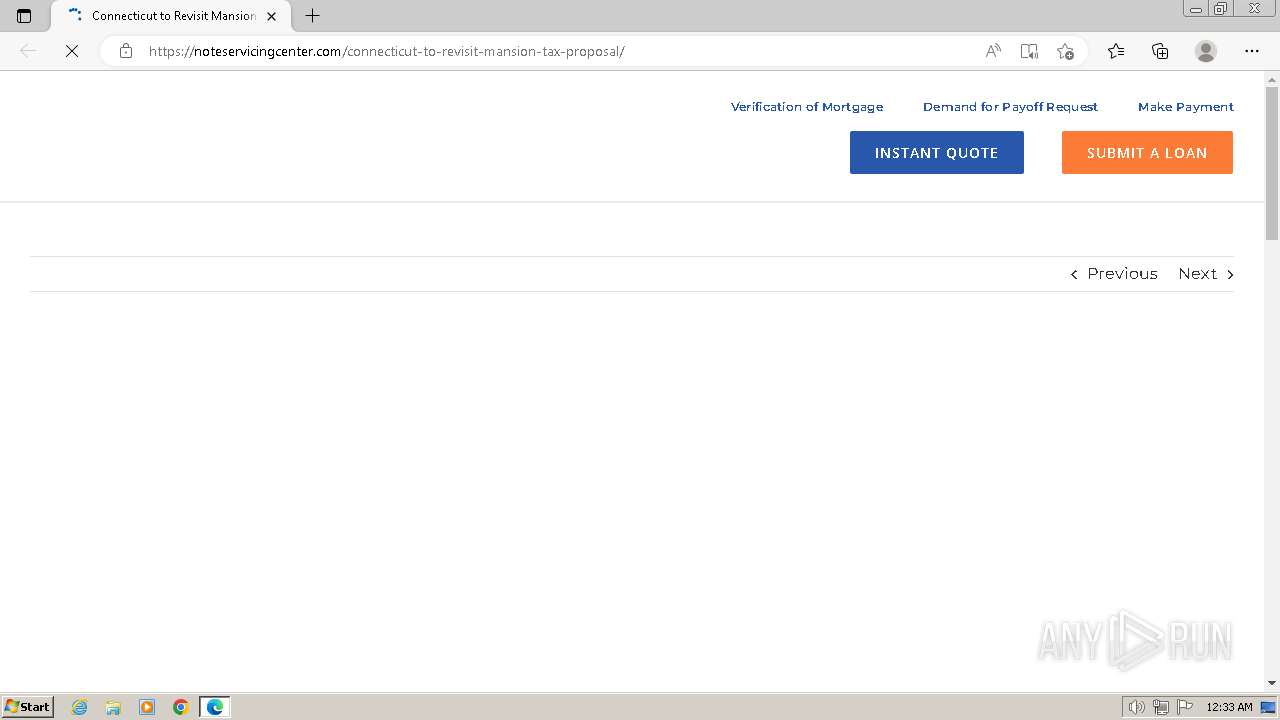Activate Read Aloud icon
The image size is (1280, 720).
pyautogui.click(x=993, y=51)
